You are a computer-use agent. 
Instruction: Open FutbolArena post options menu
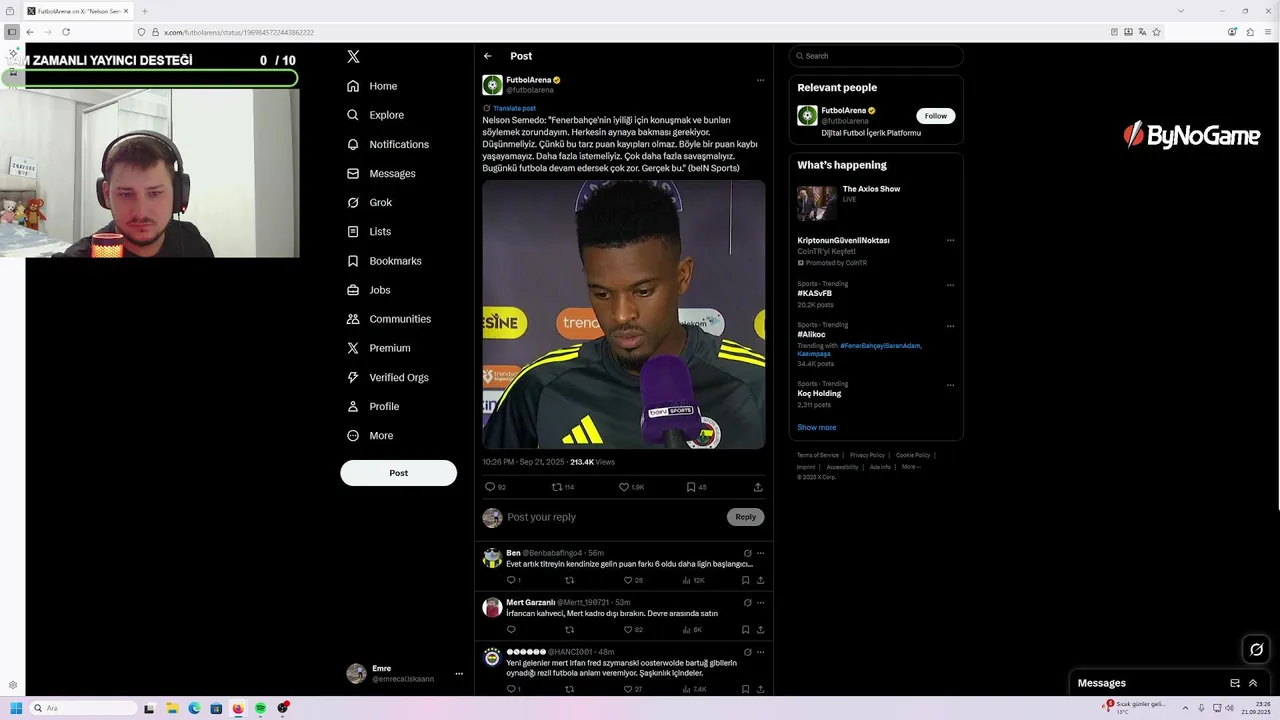click(760, 80)
